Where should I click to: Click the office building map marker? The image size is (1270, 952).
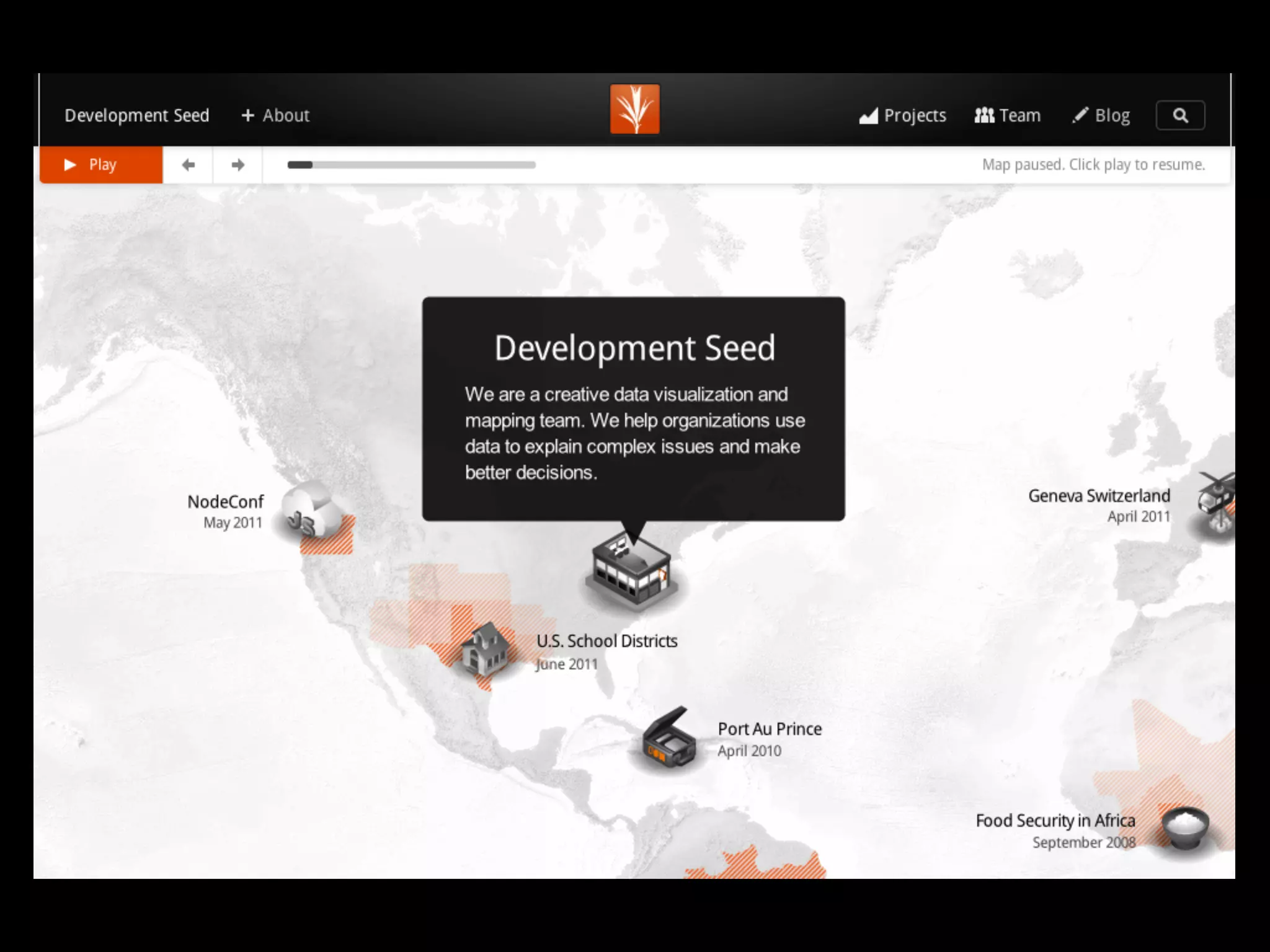[631, 570]
